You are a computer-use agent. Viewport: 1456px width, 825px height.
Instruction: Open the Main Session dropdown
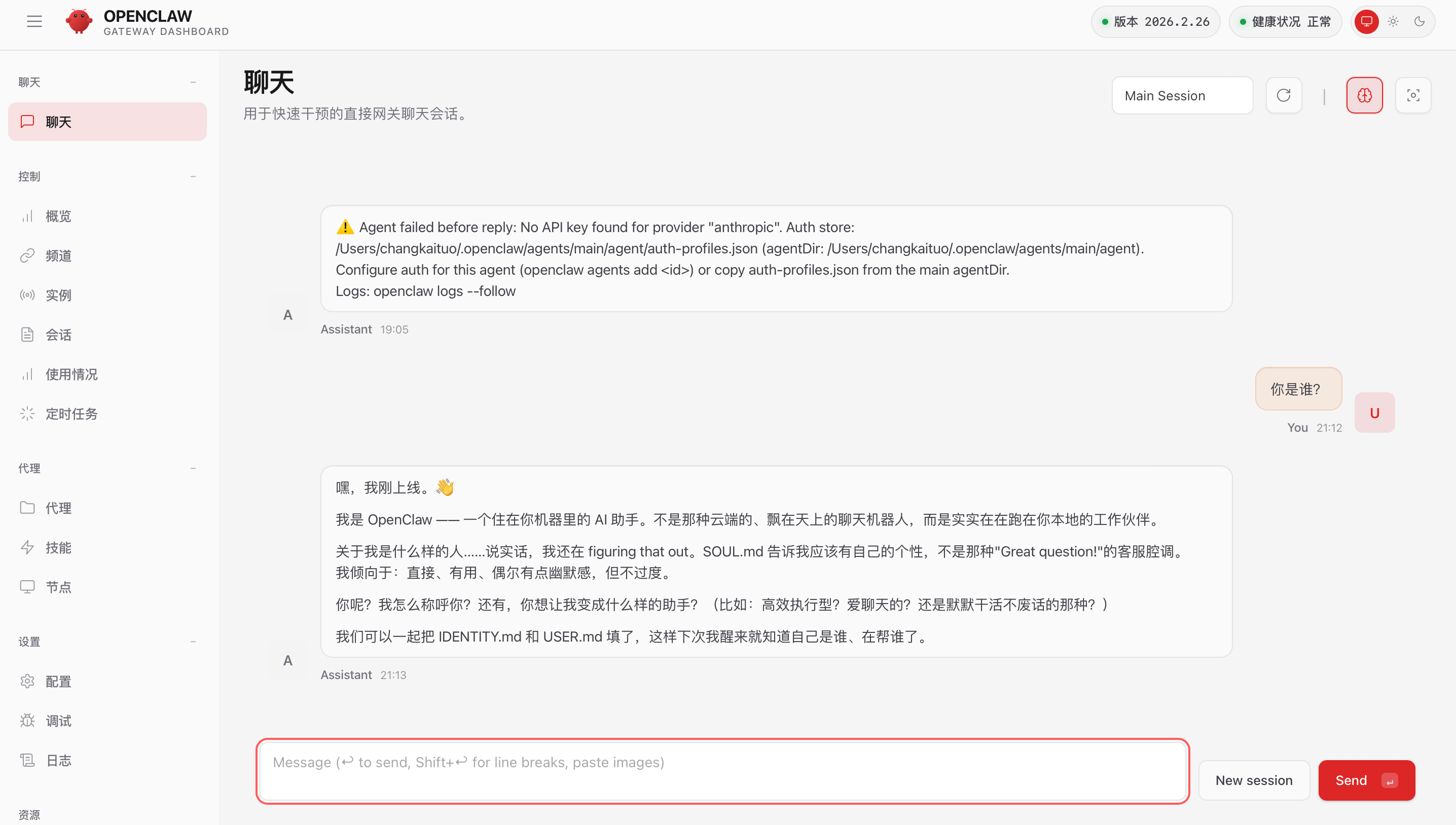(1182, 95)
